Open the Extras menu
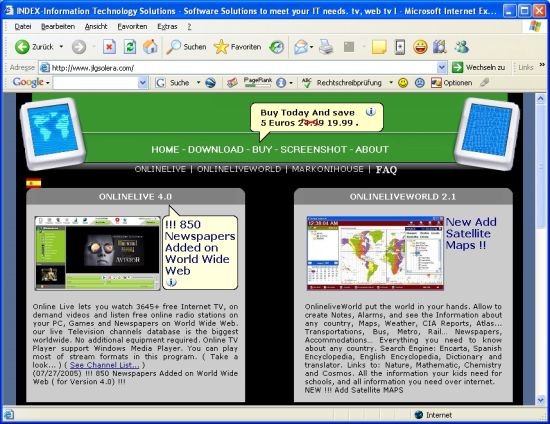Viewport: 550px width, 424px height. click(167, 27)
